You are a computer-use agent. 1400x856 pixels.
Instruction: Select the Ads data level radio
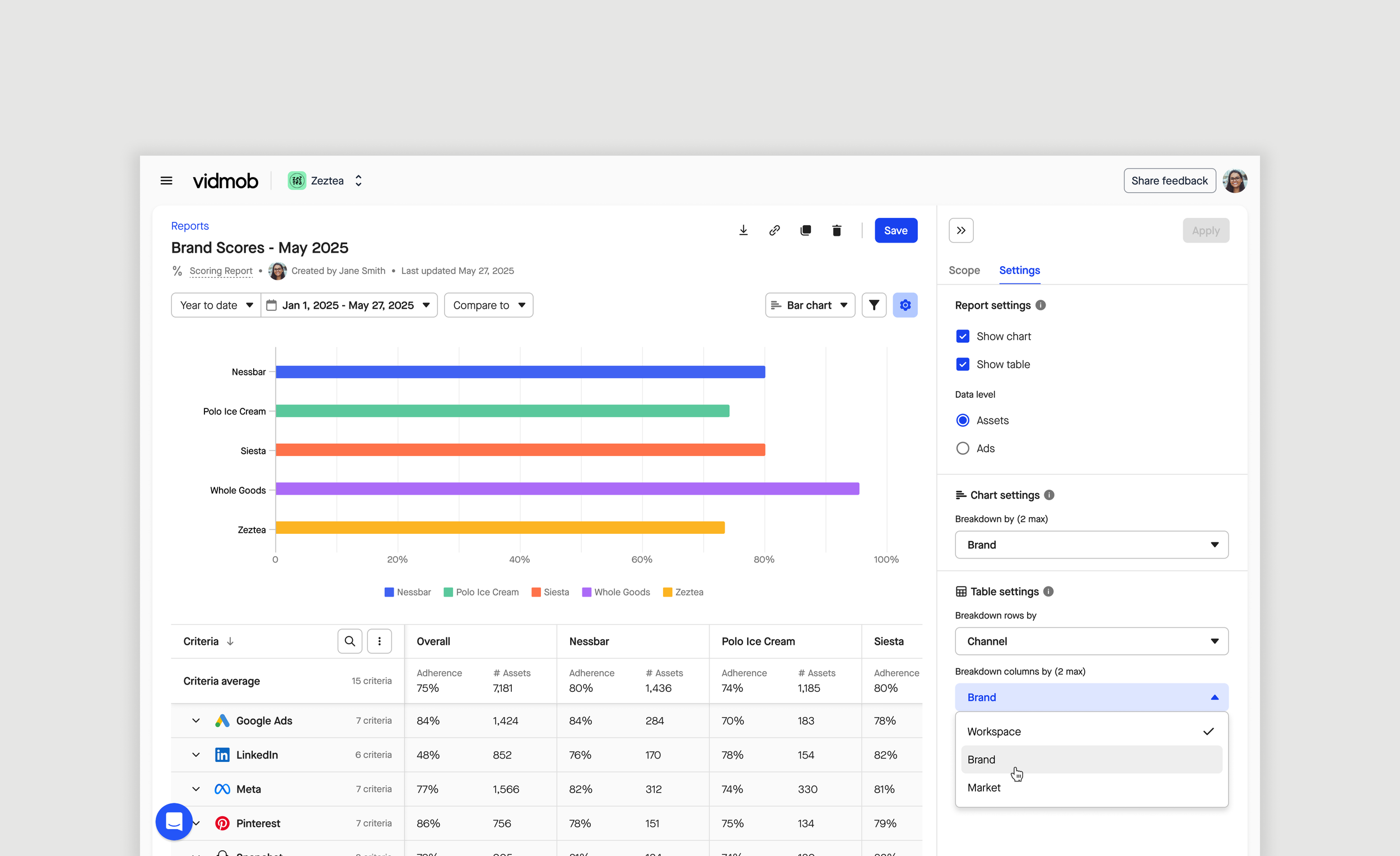963,449
